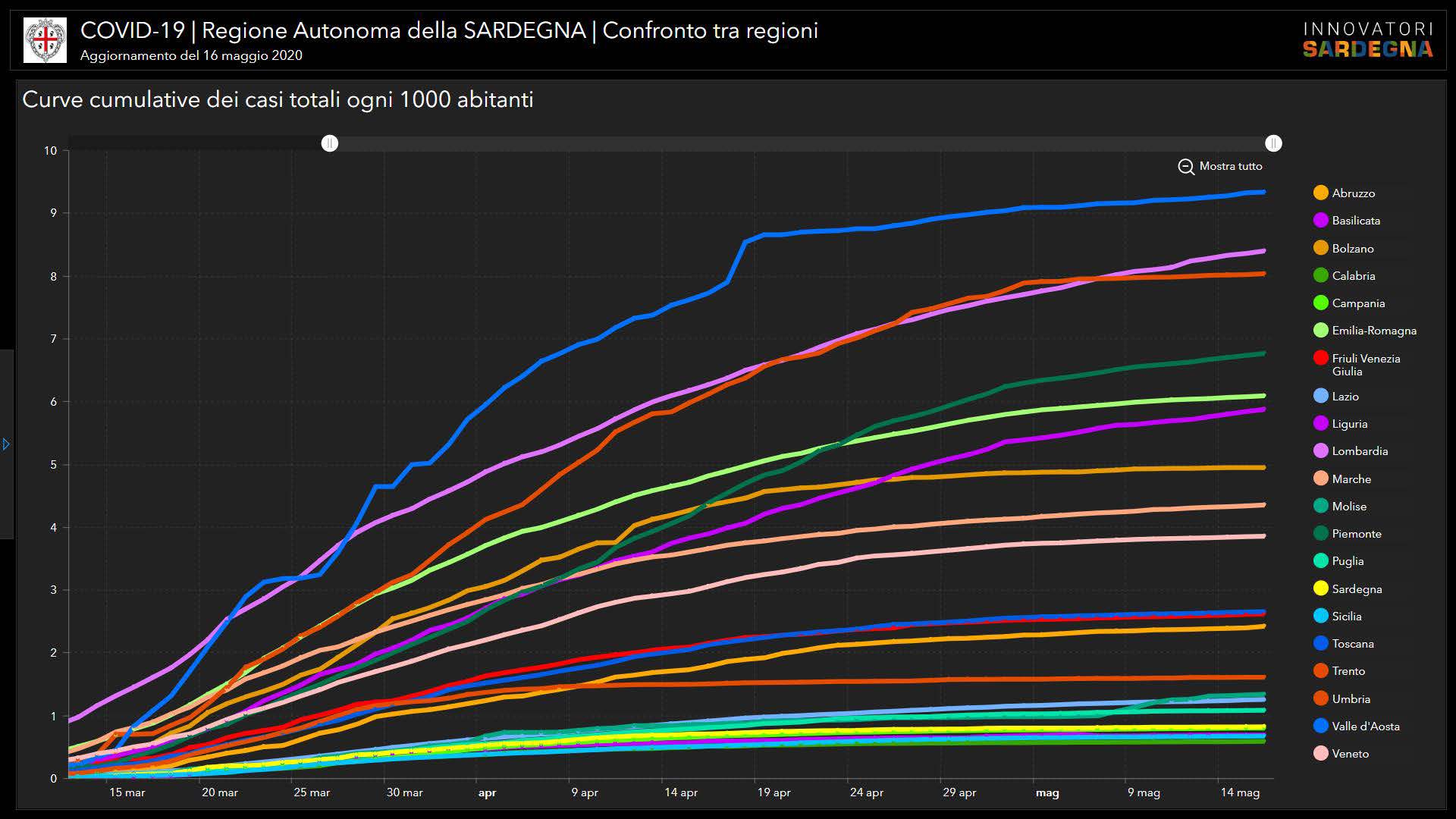Click the Emilia-Romagna legend label
This screenshot has width=1456, height=819.
[x=1373, y=331]
